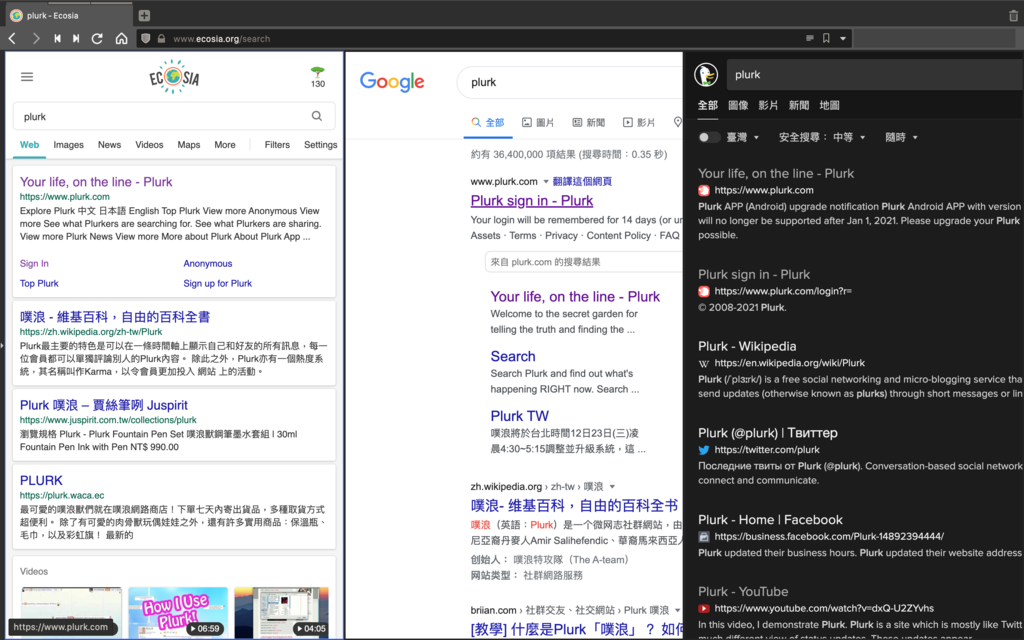Go forward using the browser forward arrow
This screenshot has width=1024, height=640.
(x=36, y=39)
